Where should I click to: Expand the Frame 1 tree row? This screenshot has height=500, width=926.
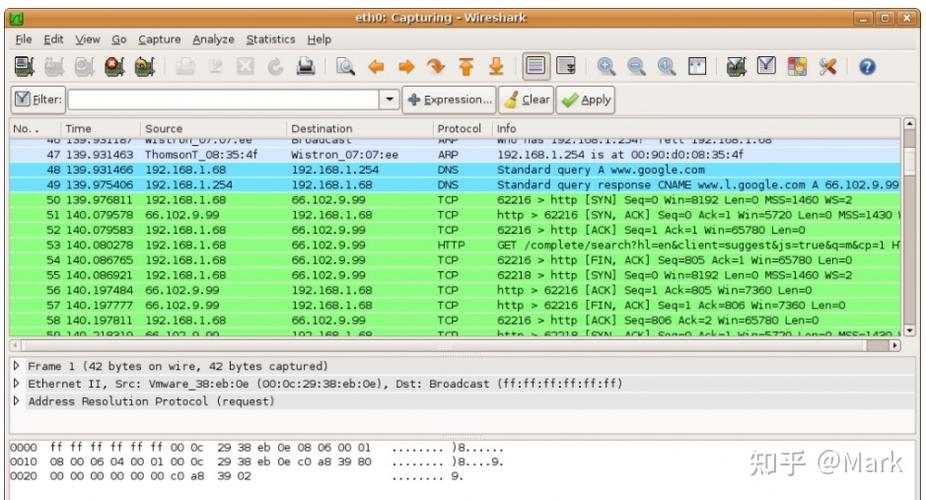tap(17, 366)
